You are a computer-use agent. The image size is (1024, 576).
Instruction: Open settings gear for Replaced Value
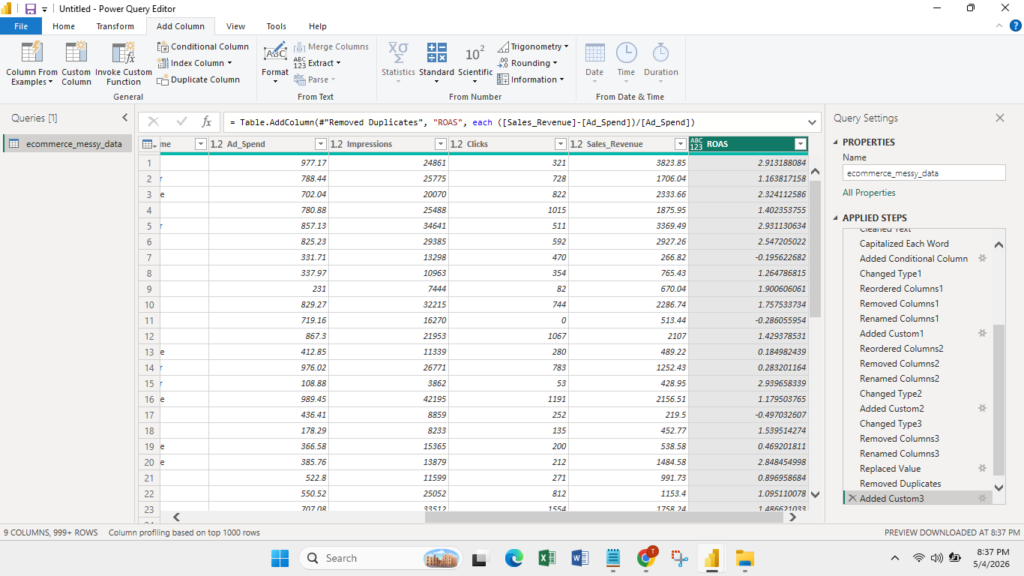coord(982,468)
